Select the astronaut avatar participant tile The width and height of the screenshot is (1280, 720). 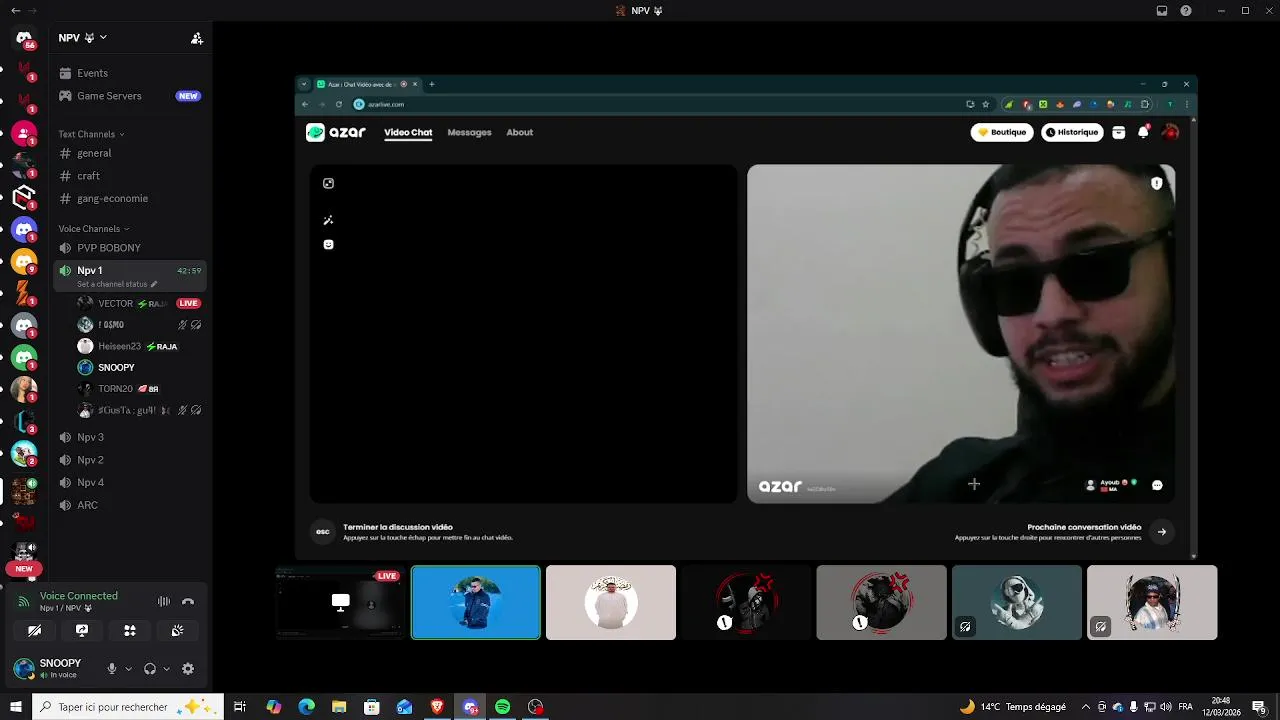click(1017, 602)
